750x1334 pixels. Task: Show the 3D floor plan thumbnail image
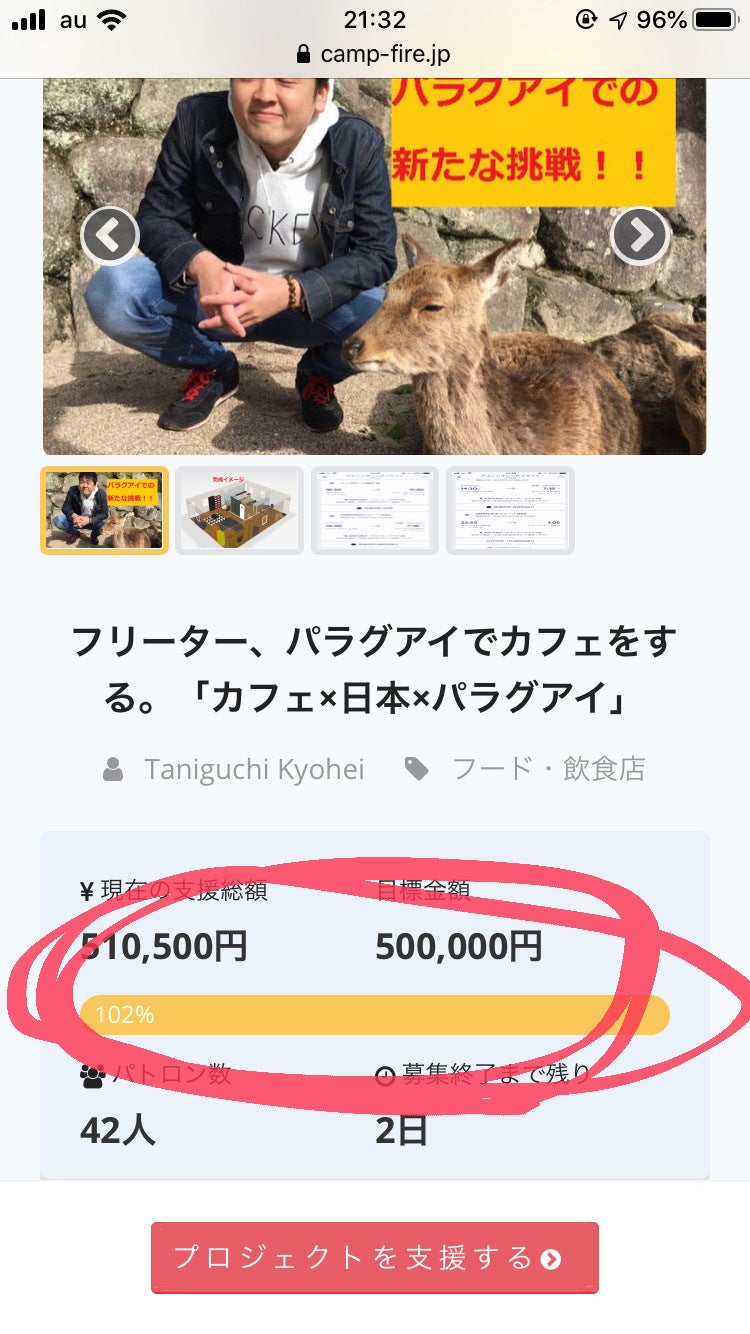click(x=239, y=510)
